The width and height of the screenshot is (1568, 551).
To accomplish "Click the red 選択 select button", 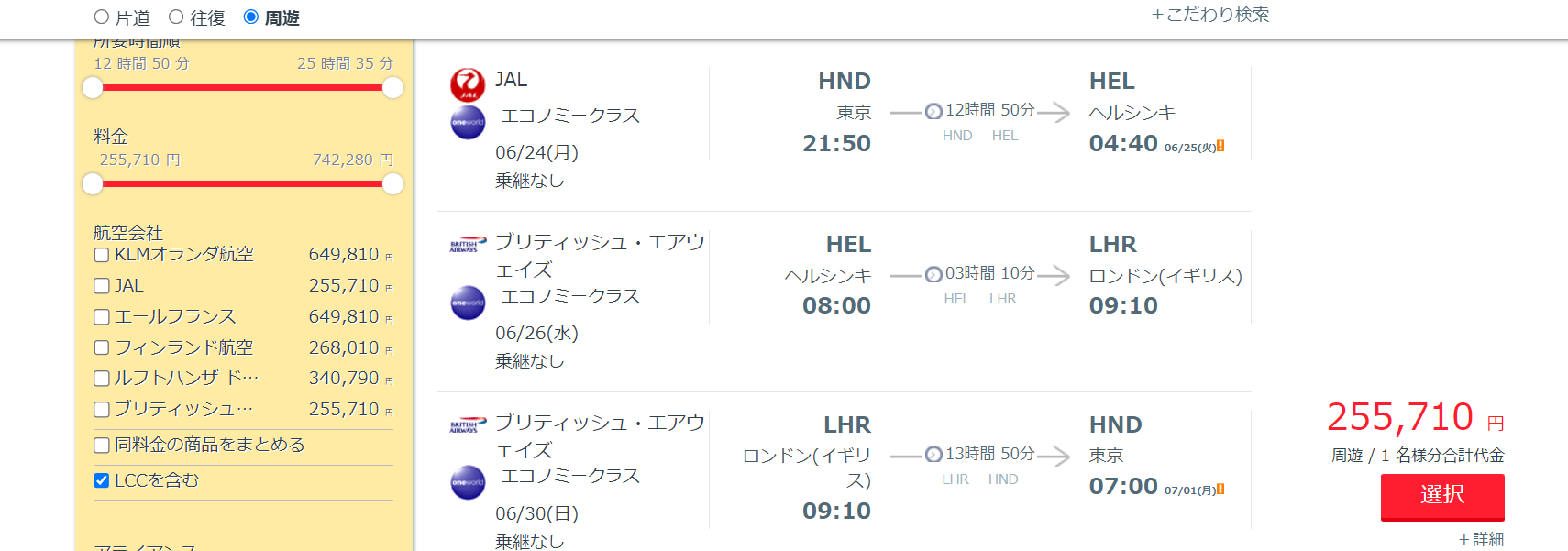I will [x=1442, y=497].
